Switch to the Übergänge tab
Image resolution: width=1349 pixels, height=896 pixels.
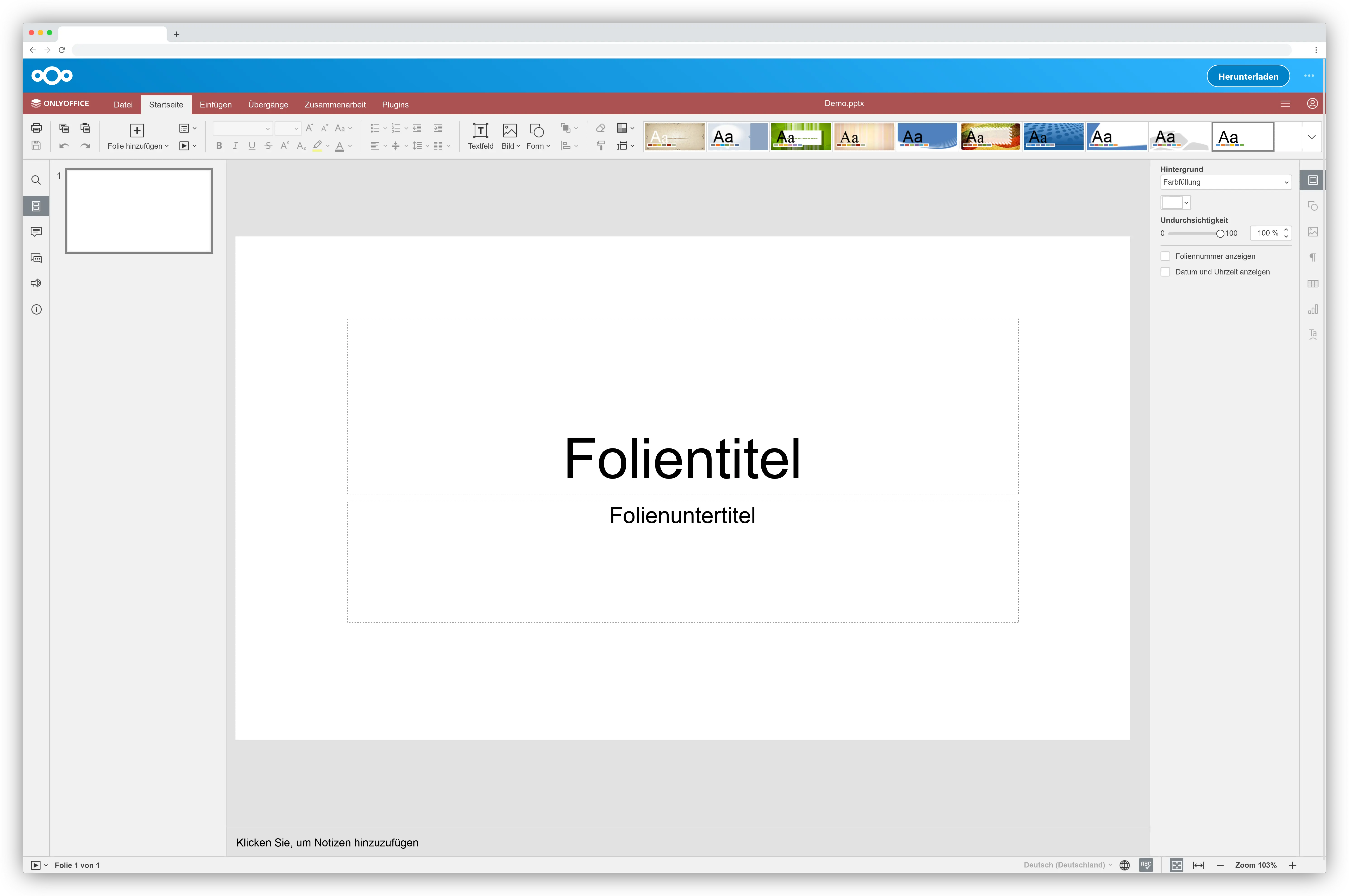(268, 105)
